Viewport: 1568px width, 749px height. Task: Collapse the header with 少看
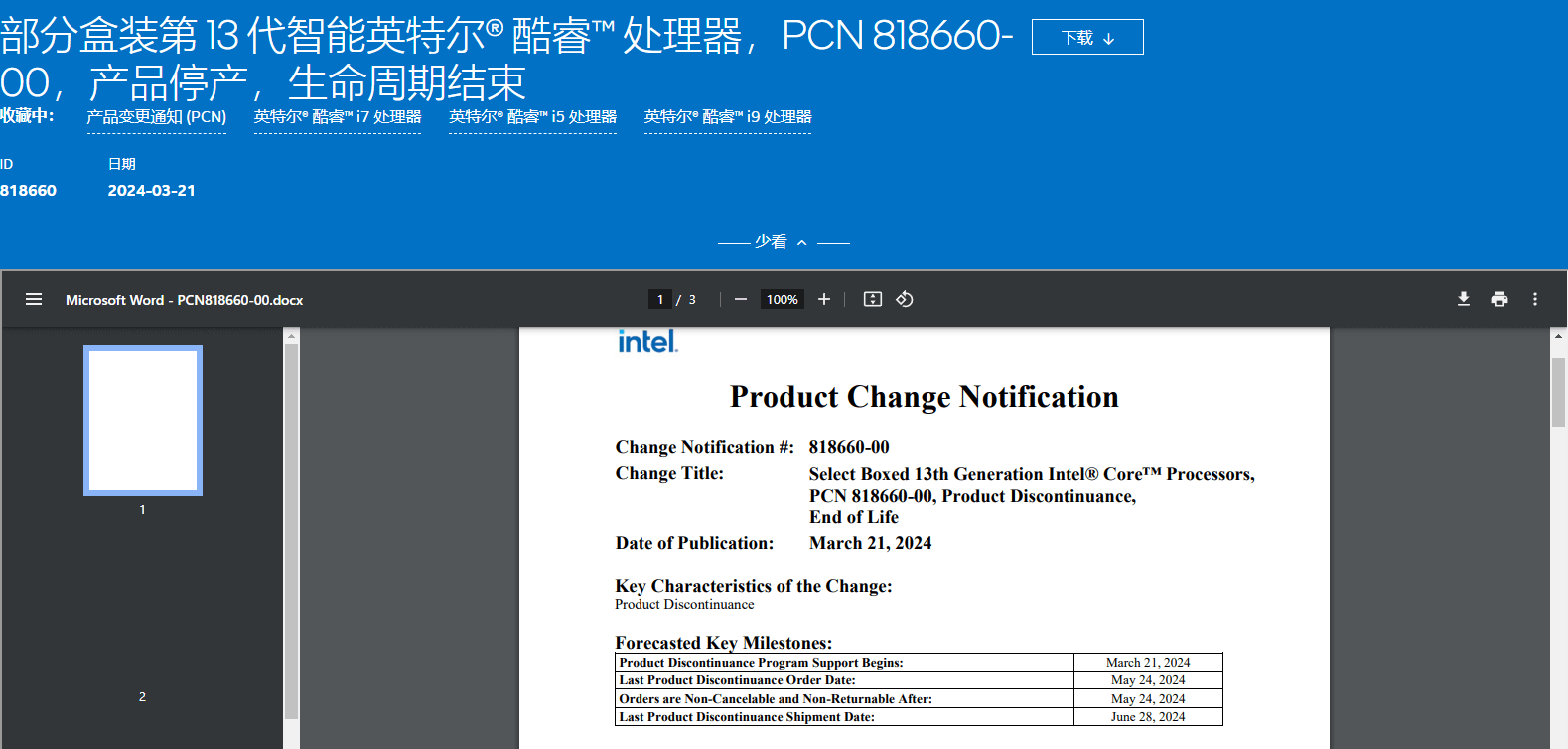pyautogui.click(x=783, y=242)
